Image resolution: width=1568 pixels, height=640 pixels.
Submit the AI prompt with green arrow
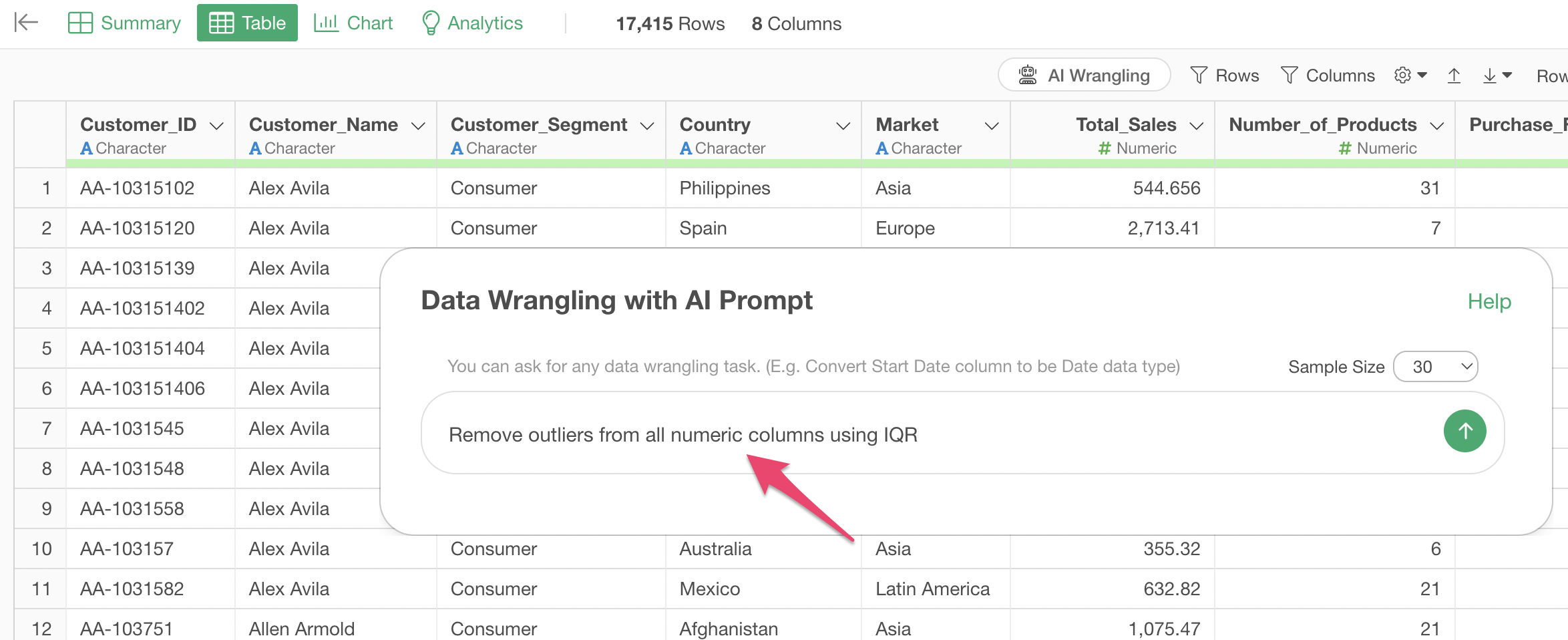(1464, 431)
